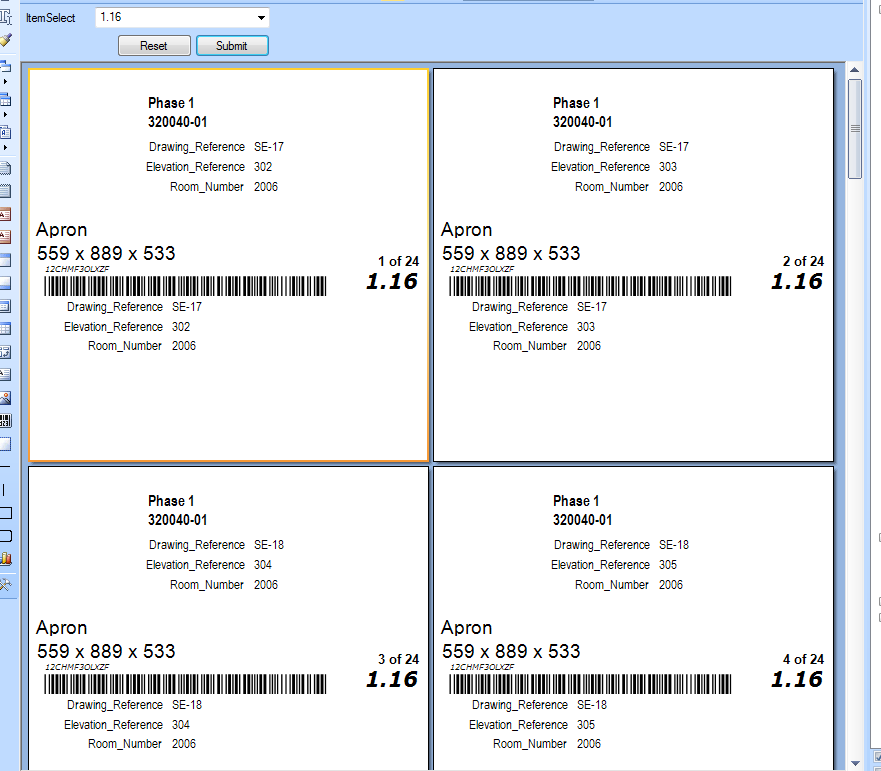Select the dotted-outline panel tool icon
The width and height of the screenshot is (881, 771).
[x=6, y=444]
